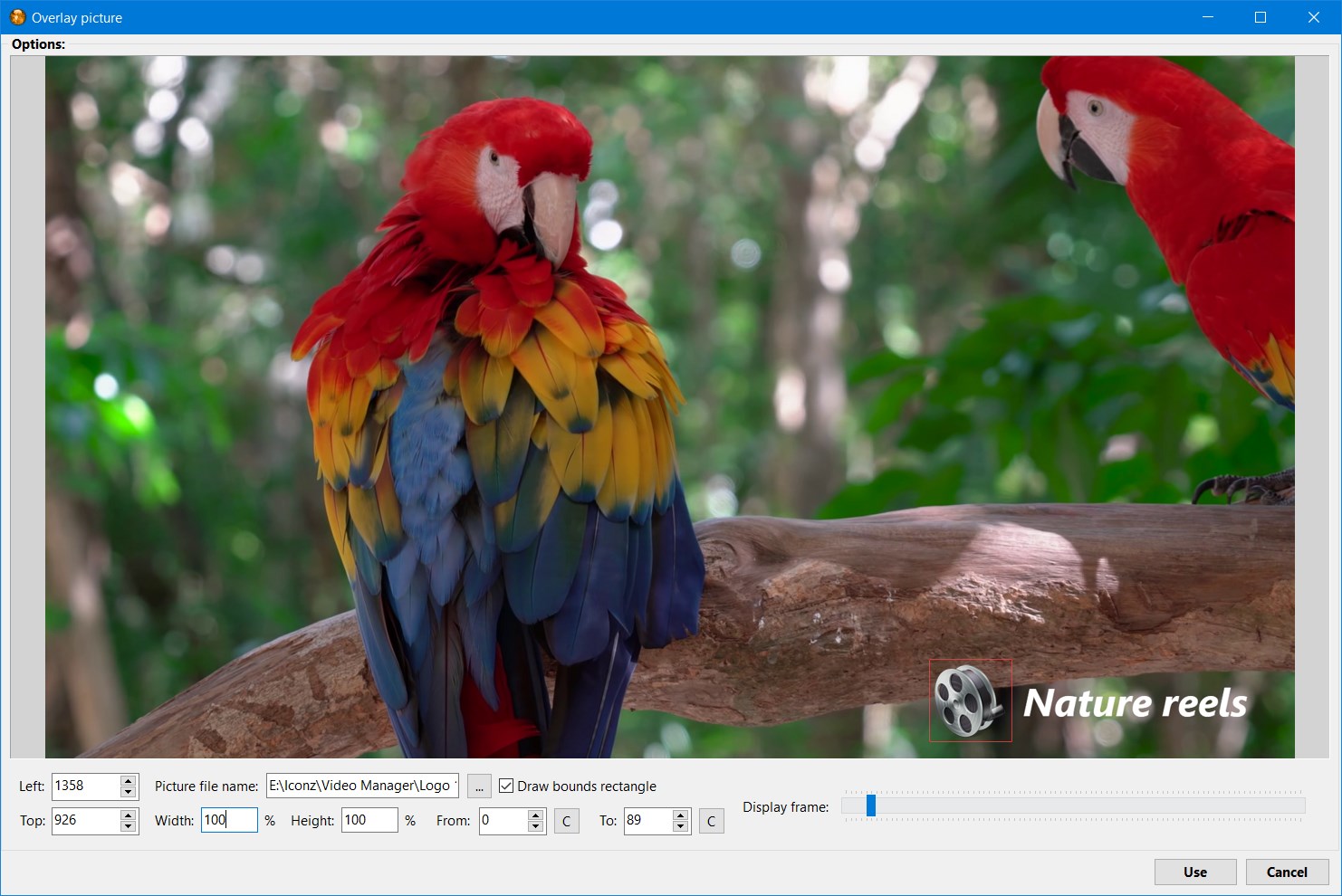Click the Nature reels text in the preview

pyautogui.click(x=1135, y=703)
